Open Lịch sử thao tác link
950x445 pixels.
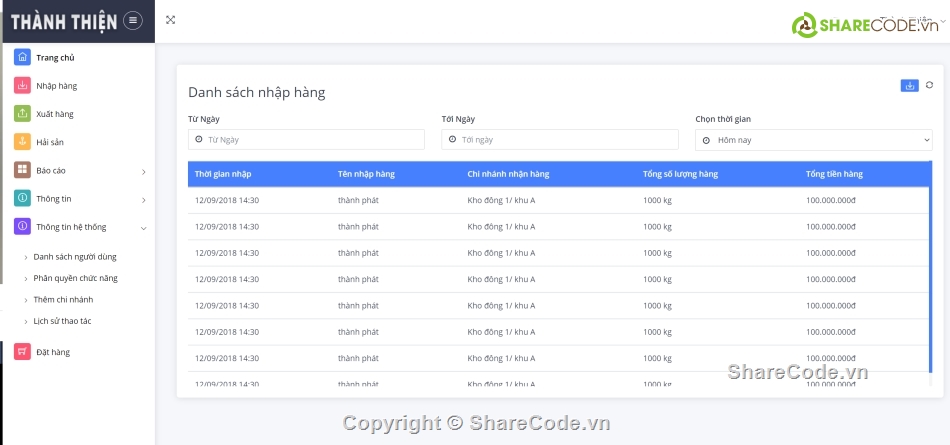62,321
